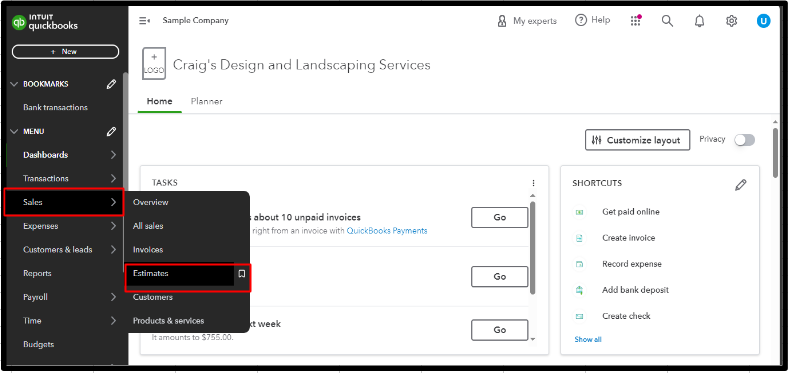Collapse the MENU section
Image resolution: width=788 pixels, height=373 pixels.
(14, 132)
